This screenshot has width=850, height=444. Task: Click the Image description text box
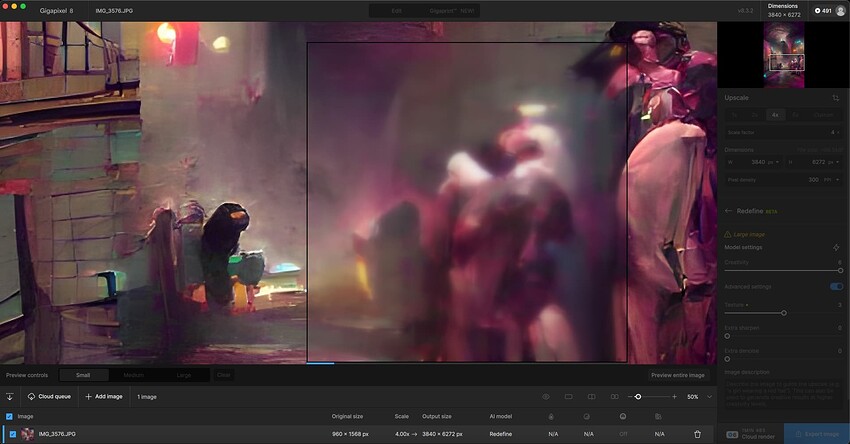(783, 395)
